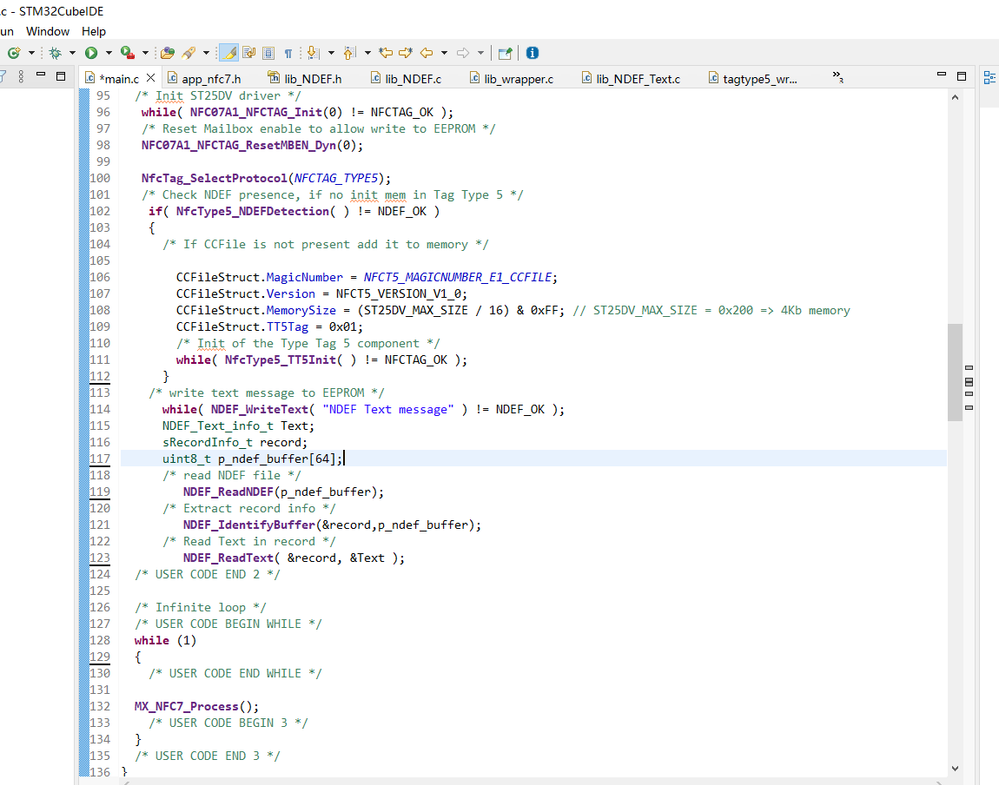Run the program with the green play icon
This screenshot has width=999, height=785.
coord(91,53)
